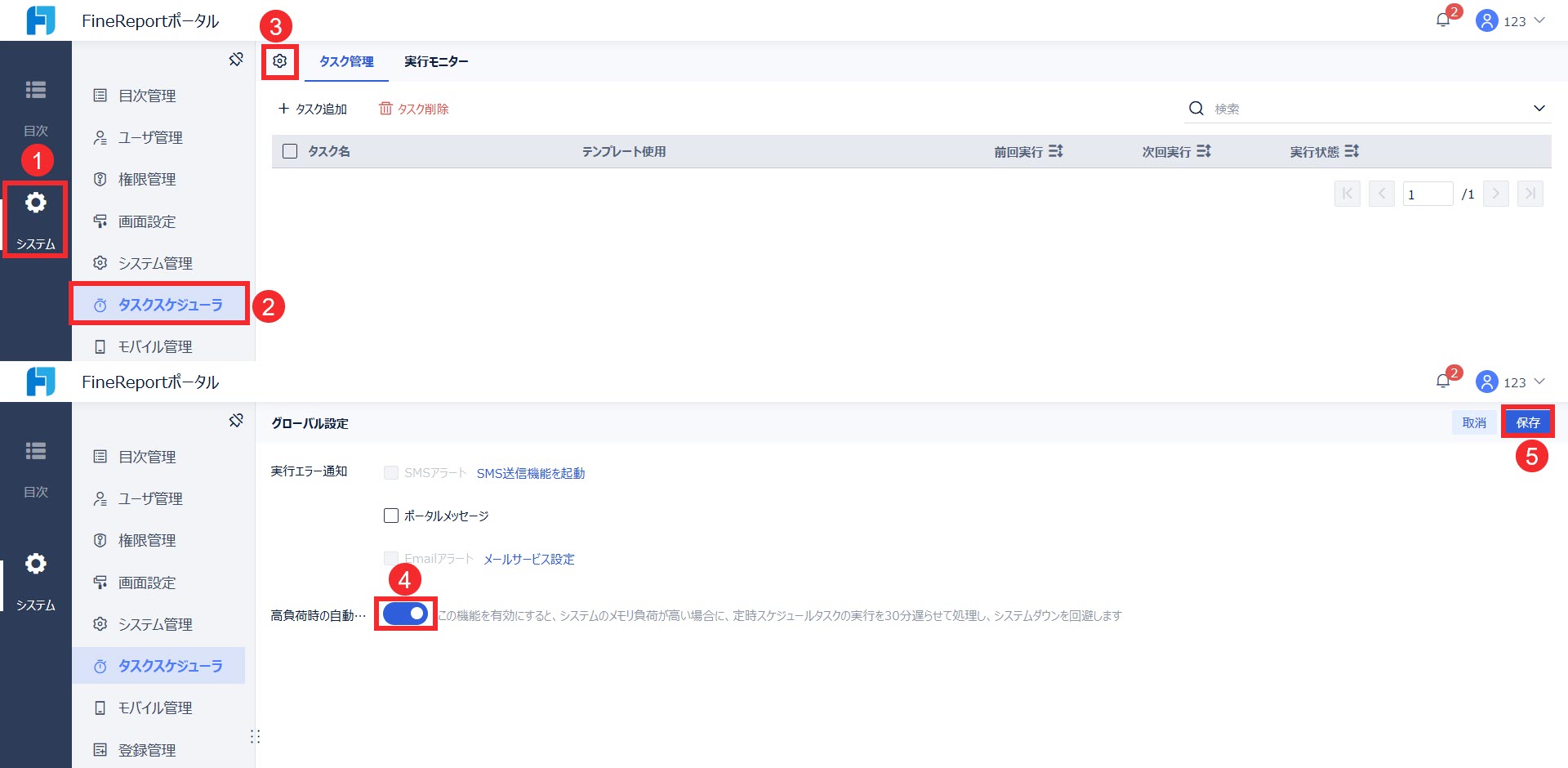Toggle the 高負荷時の自動 switch
The image size is (1568, 768).
click(x=406, y=614)
